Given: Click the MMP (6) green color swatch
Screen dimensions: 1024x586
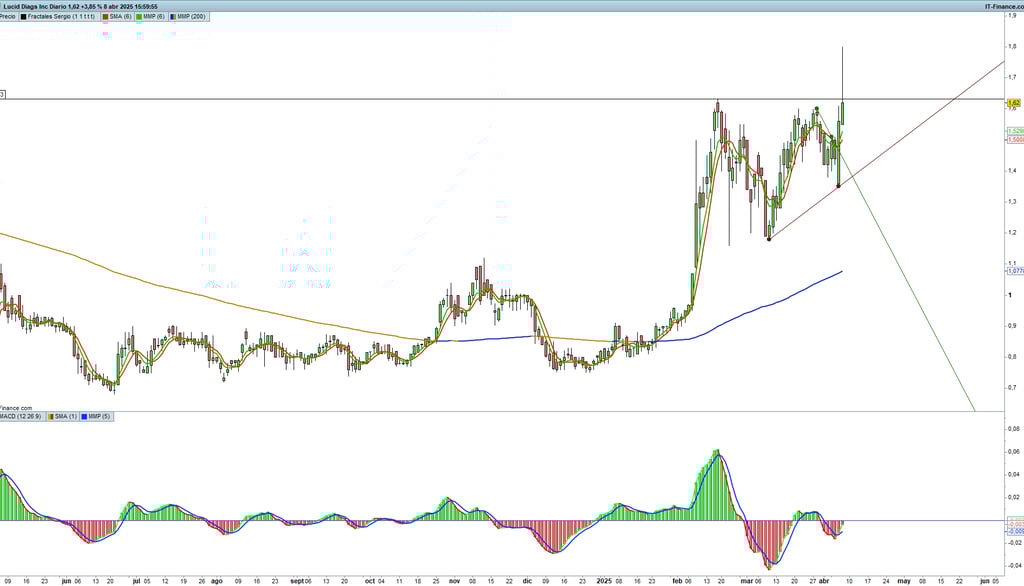Looking at the screenshot, I should point(138,16).
